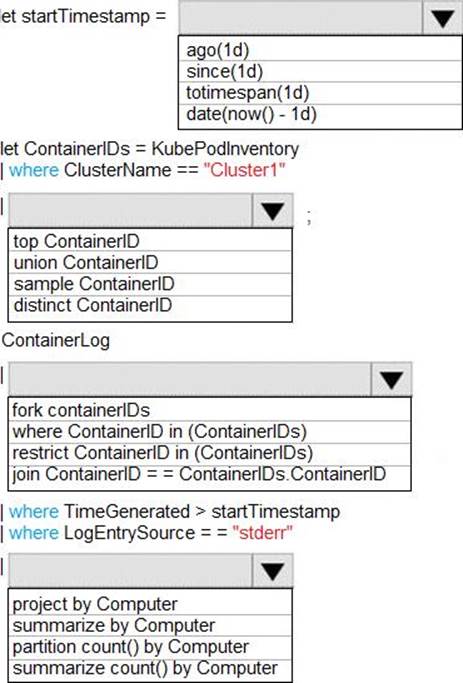Select summarize by Computer option
The image size is (463, 683).
point(150,626)
